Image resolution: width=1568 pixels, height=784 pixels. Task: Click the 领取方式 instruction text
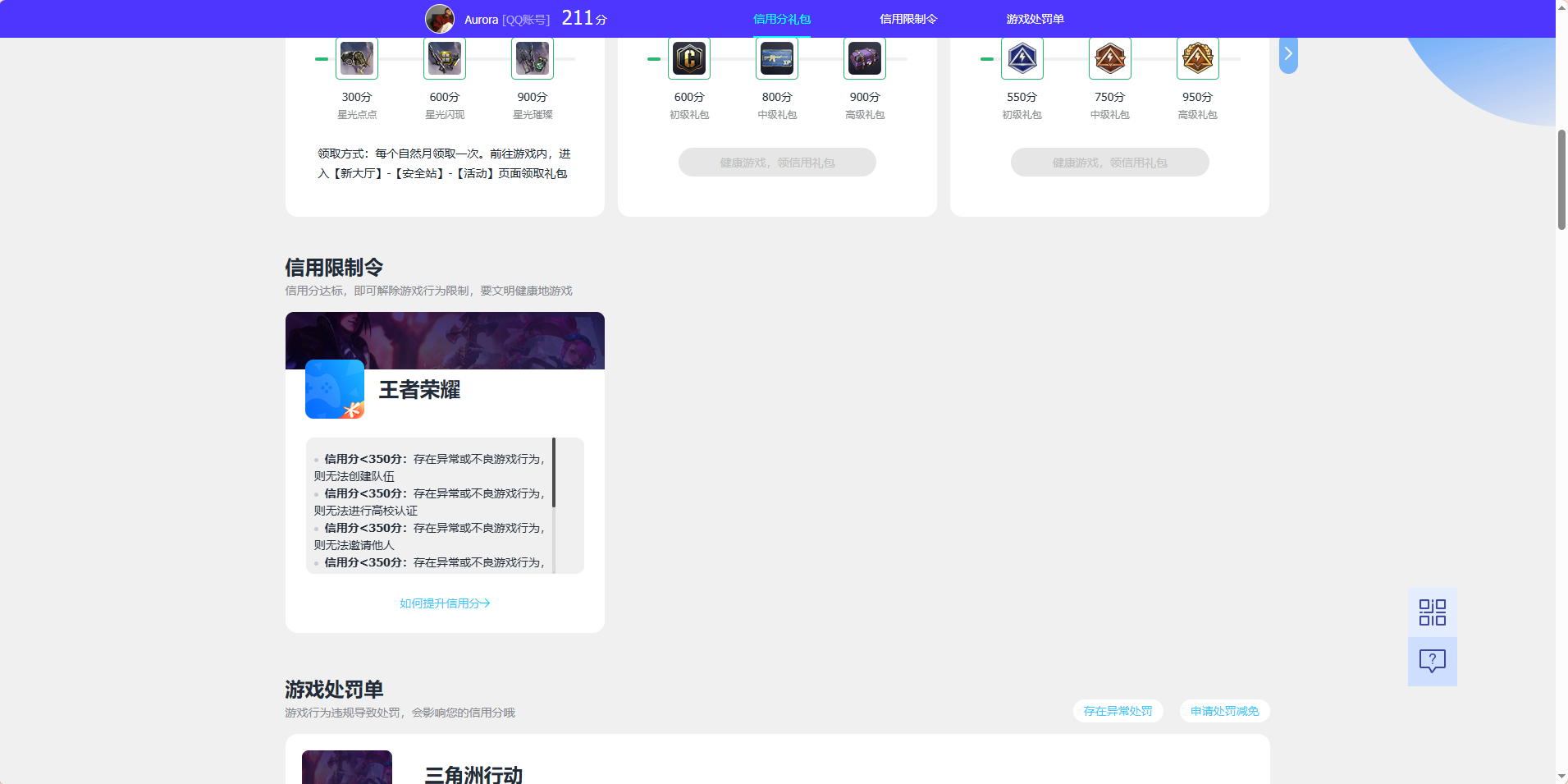point(445,163)
